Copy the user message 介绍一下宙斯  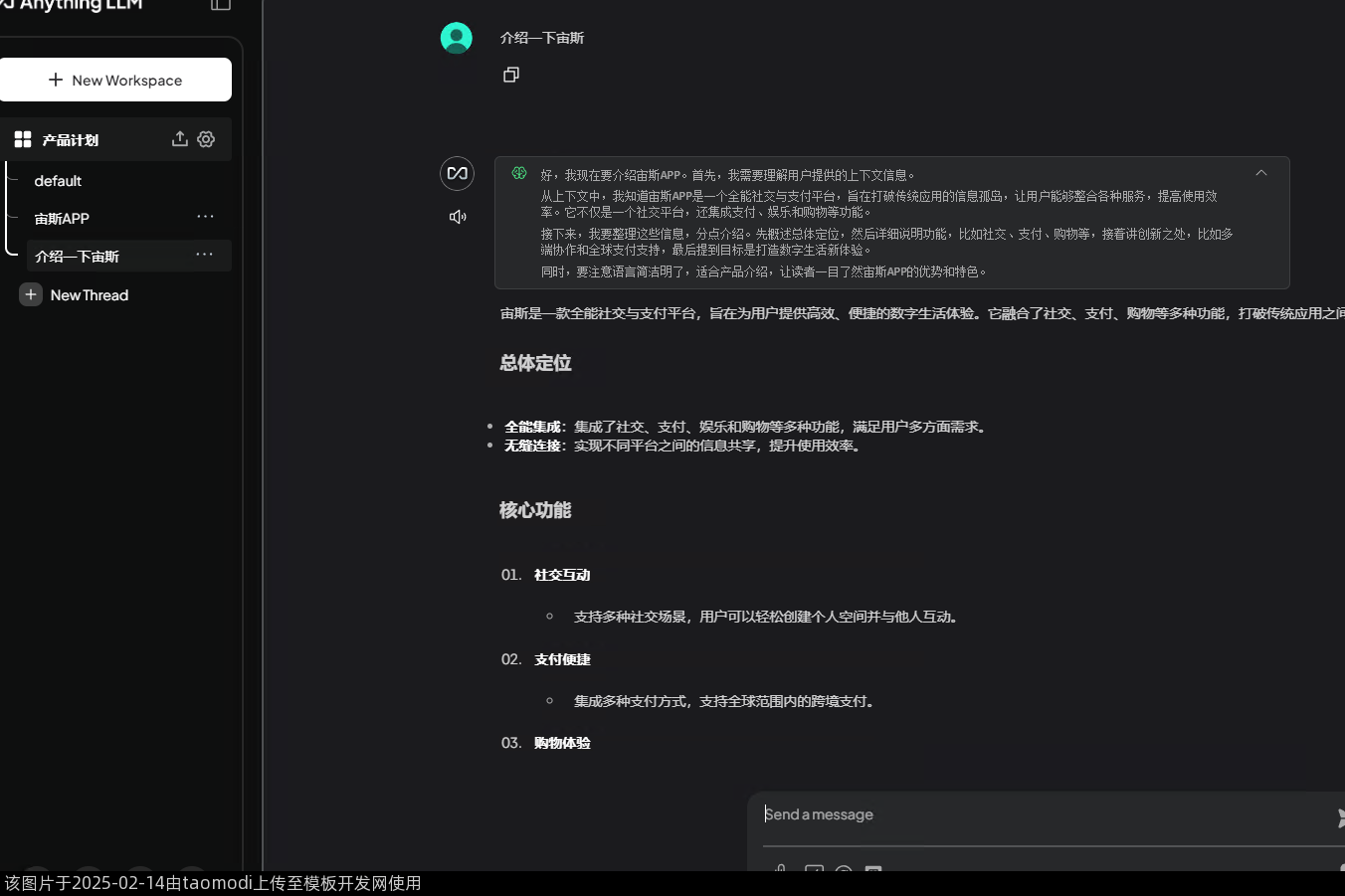511,75
